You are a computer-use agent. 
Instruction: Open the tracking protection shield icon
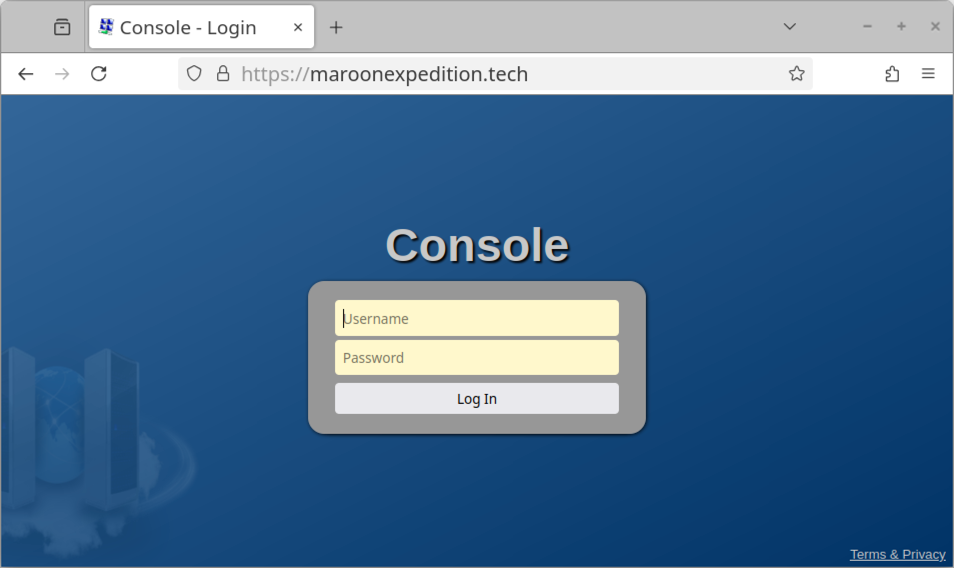194,74
